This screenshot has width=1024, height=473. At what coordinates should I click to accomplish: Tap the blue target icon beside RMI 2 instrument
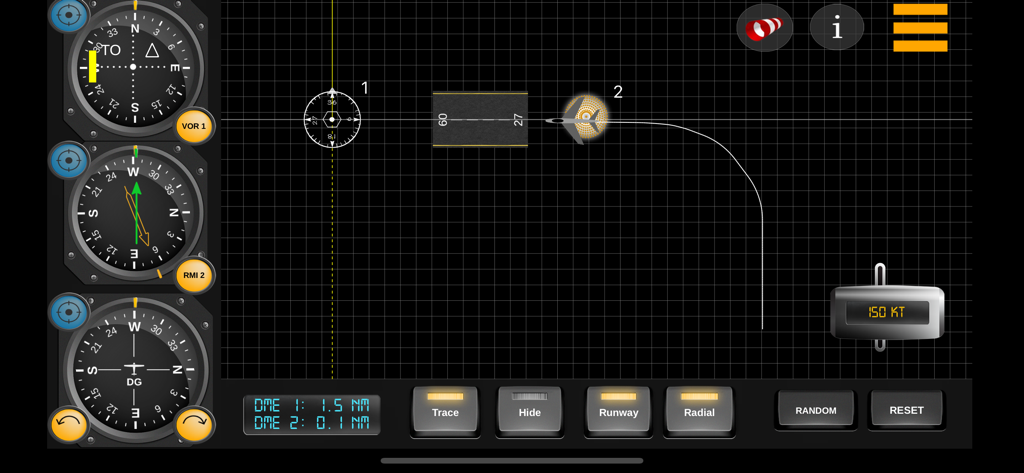click(69, 161)
